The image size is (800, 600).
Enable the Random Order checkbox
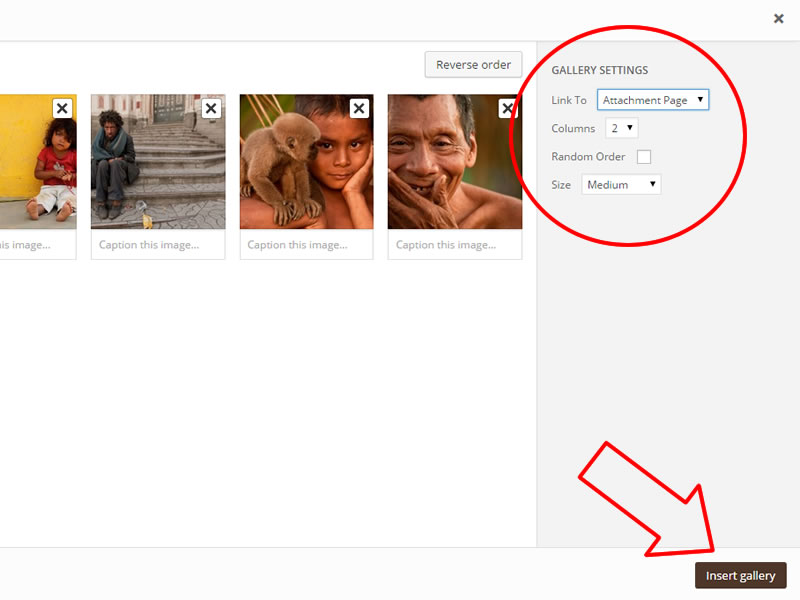pos(644,157)
